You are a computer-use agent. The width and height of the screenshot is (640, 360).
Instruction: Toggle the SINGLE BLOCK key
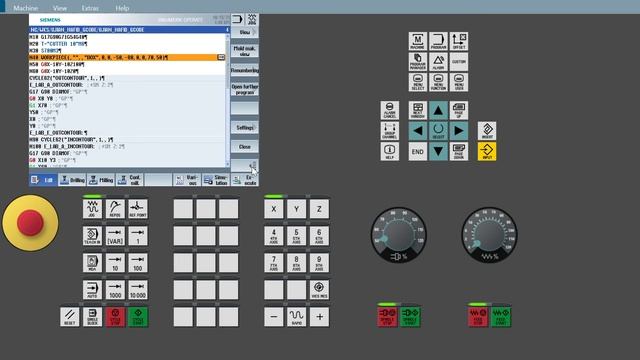pos(92,317)
